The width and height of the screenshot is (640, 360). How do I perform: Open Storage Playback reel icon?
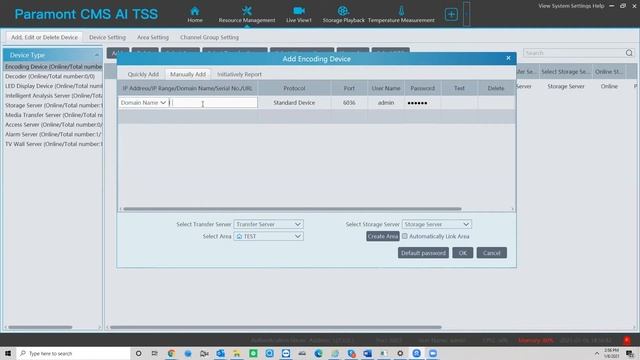[343, 11]
